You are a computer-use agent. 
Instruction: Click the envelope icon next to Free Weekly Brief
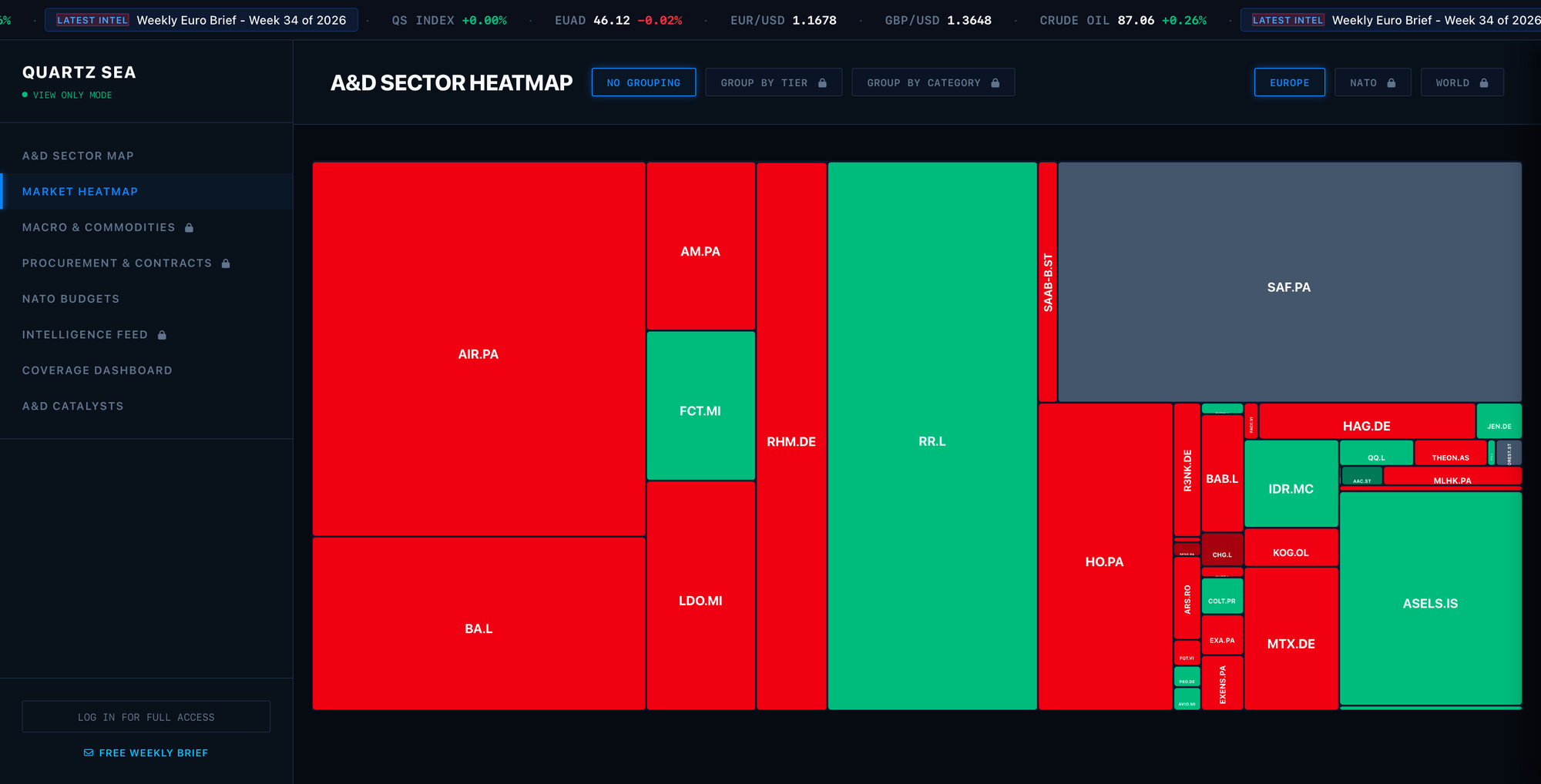[x=89, y=753]
